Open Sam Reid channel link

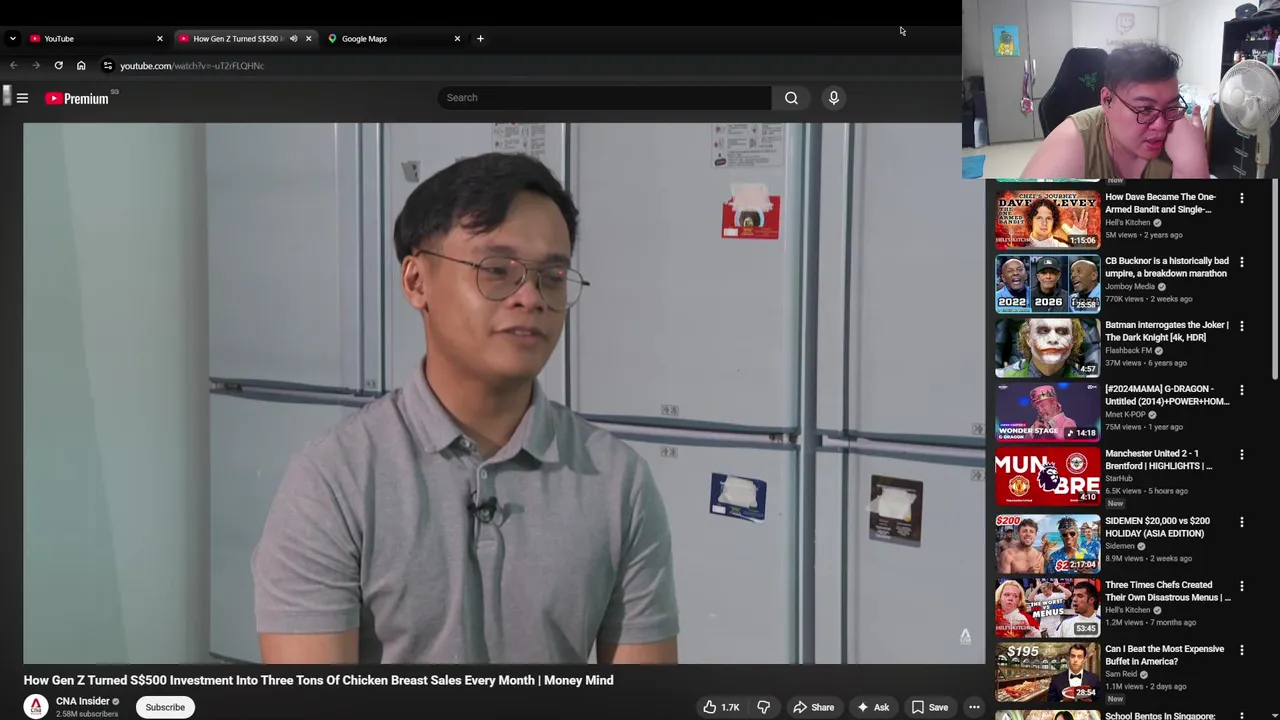(1121, 674)
